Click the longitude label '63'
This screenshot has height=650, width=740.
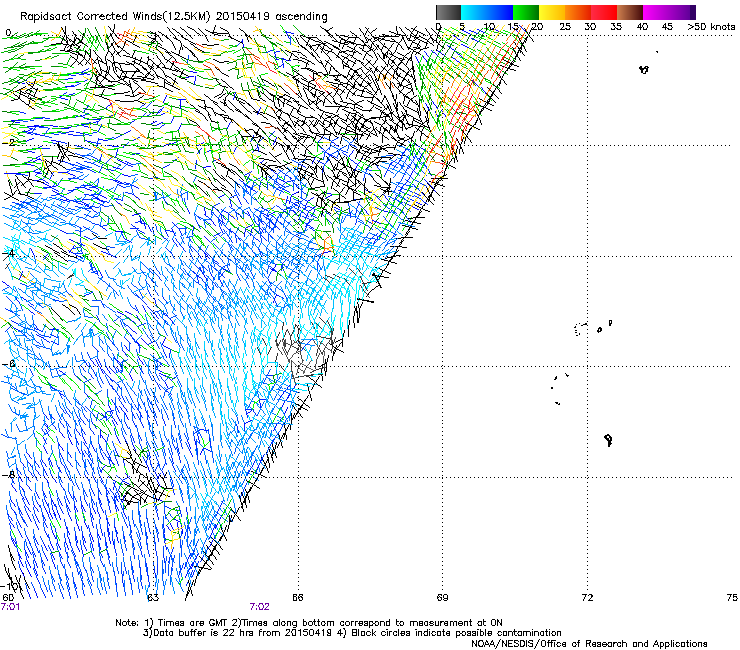coord(152,598)
